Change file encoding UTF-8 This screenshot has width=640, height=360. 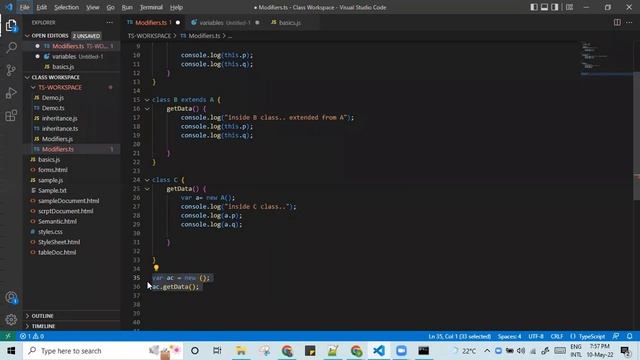(x=536, y=336)
